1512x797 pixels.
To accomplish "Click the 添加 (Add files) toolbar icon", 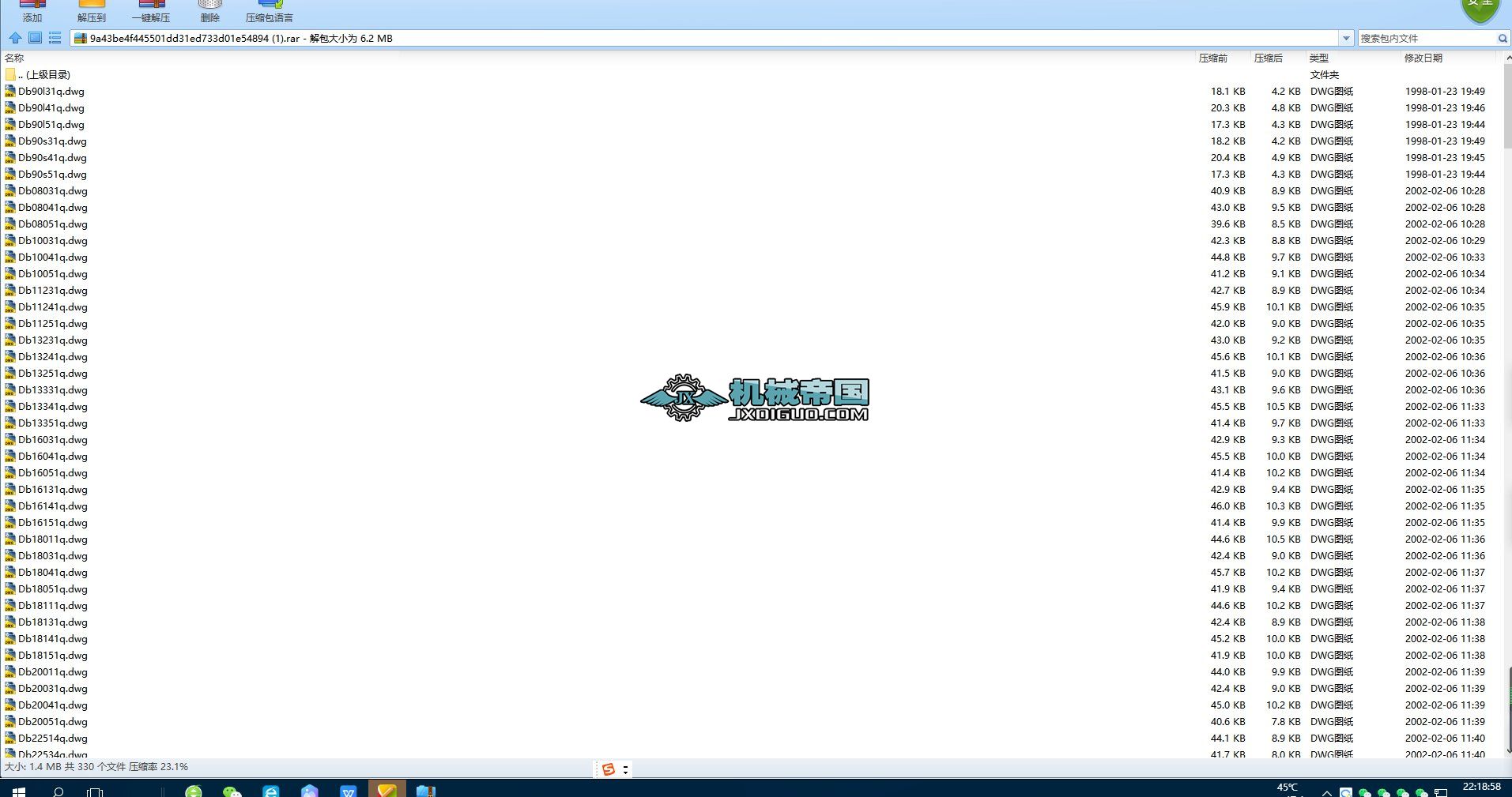I will pos(32,9).
